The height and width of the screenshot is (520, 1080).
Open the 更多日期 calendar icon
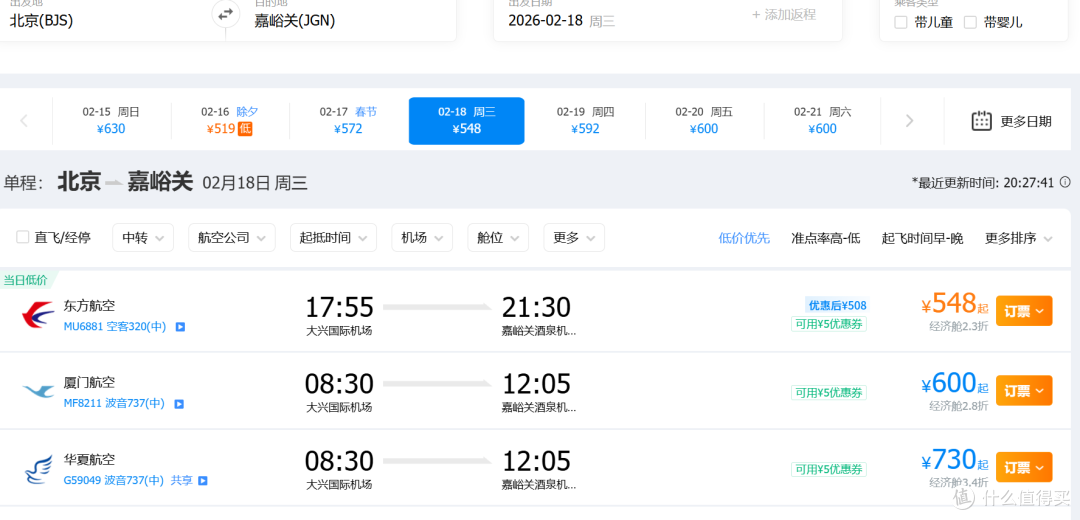tap(981, 121)
